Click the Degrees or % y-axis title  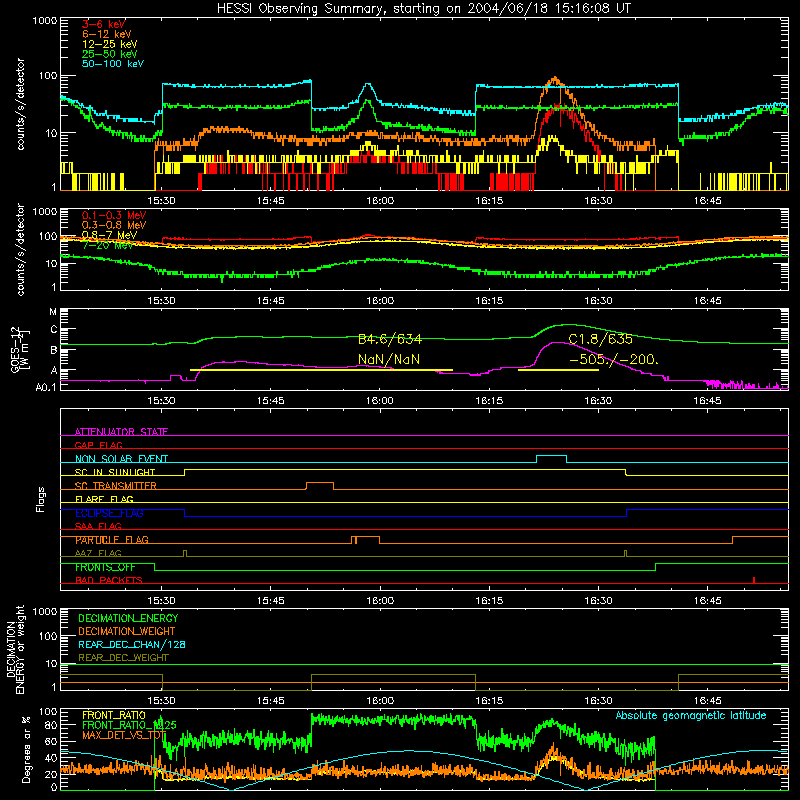[26, 749]
